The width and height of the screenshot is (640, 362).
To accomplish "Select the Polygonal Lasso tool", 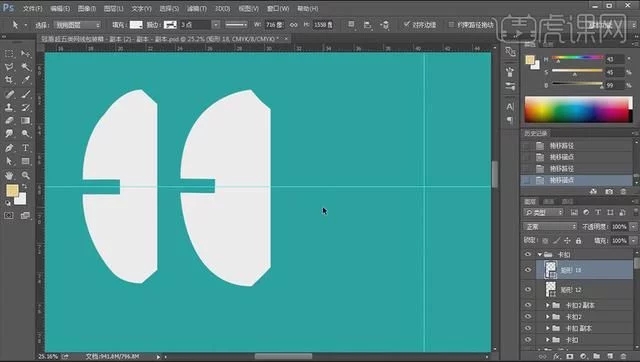I will coord(9,67).
